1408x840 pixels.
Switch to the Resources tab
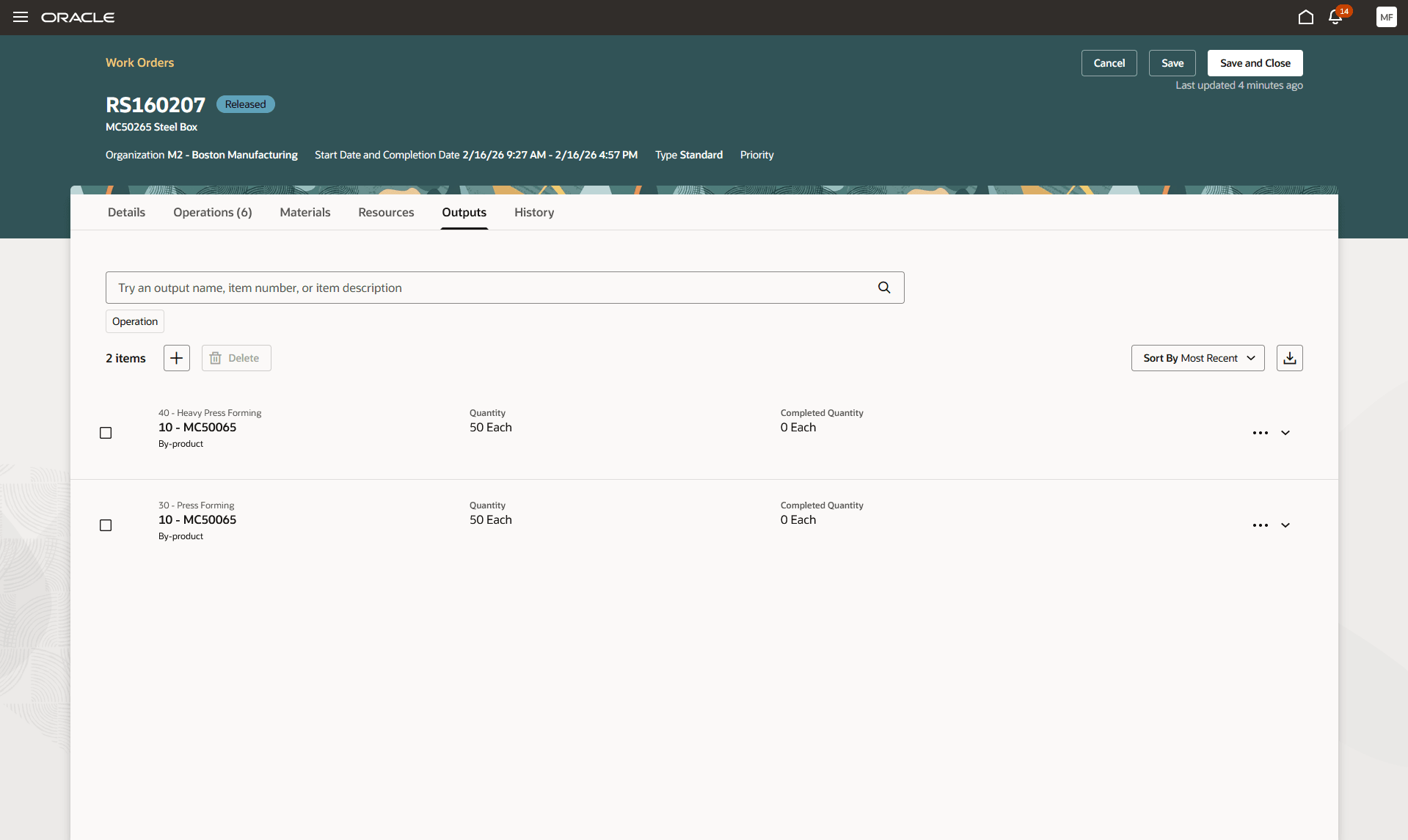point(386,212)
